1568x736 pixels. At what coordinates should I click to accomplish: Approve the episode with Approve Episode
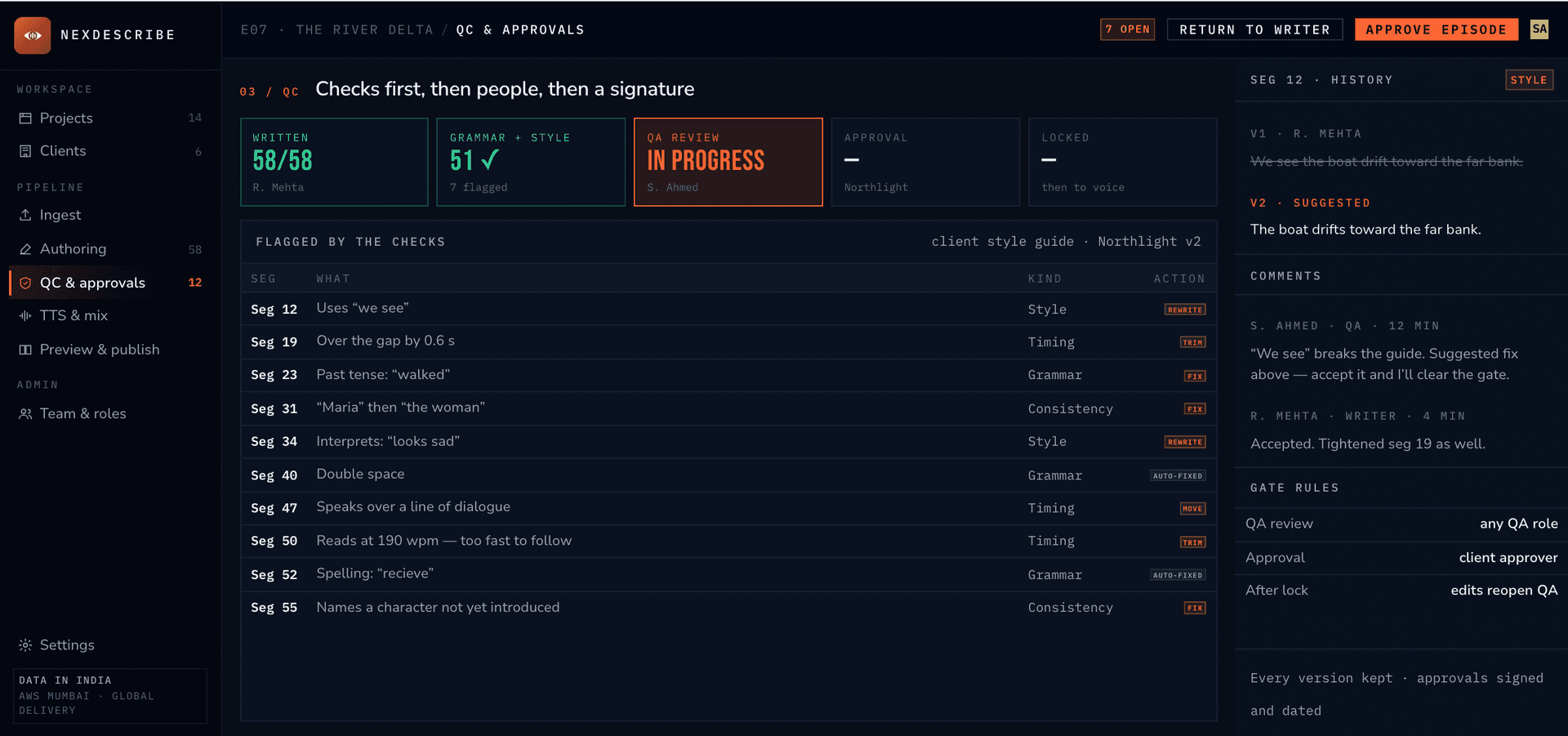coord(1437,29)
